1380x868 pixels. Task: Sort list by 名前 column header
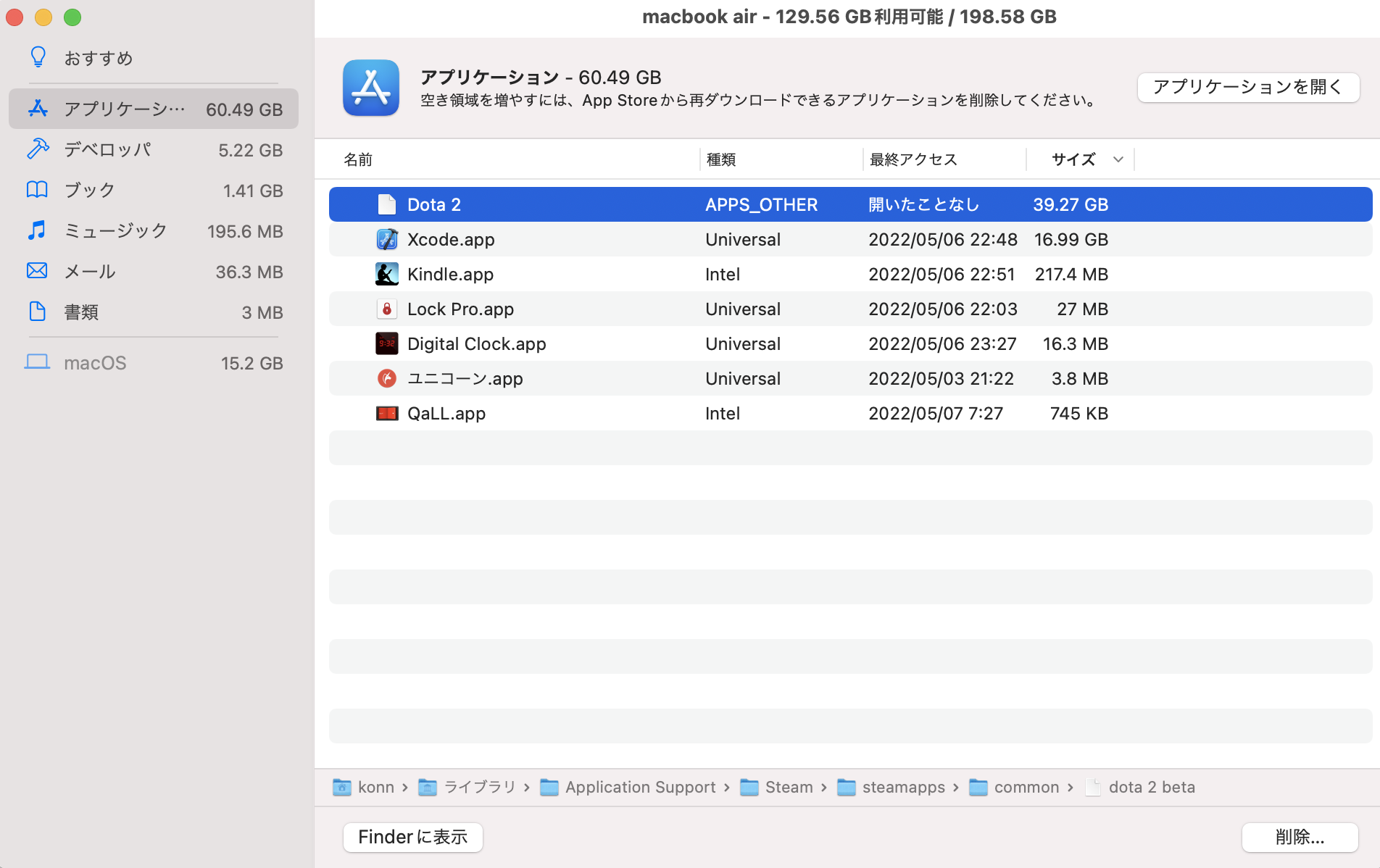click(358, 159)
